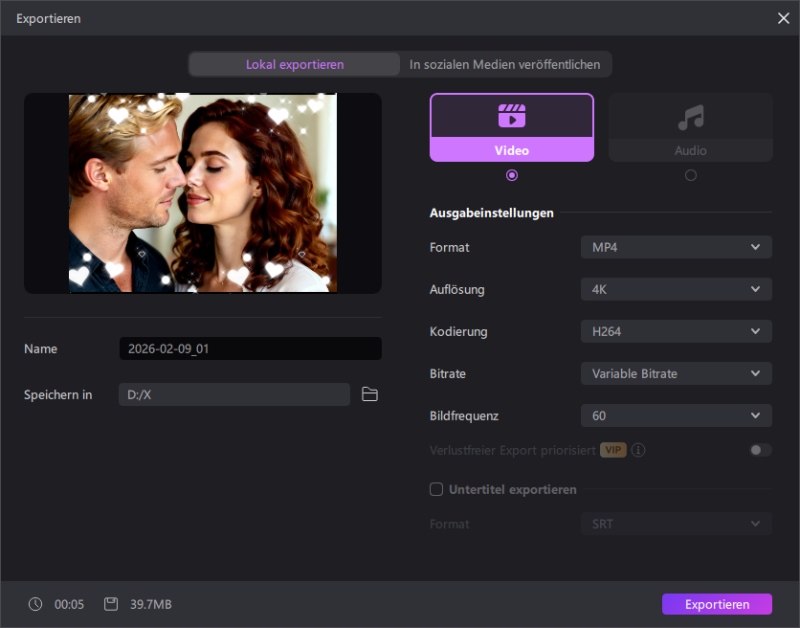Select the Audio radio button

click(x=690, y=175)
